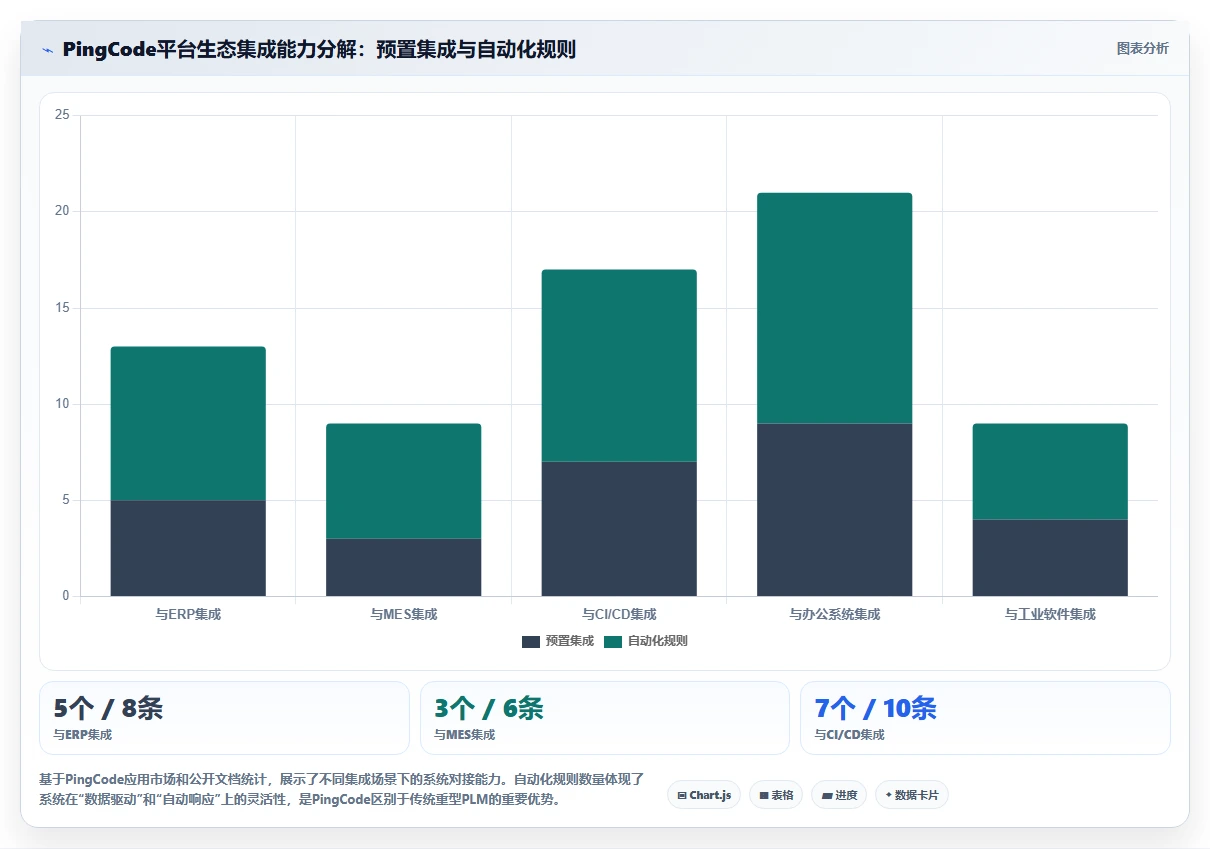Click the teal segment of 与ERP集成 bar
This screenshot has height=849, width=1210.
pyautogui.click(x=188, y=423)
